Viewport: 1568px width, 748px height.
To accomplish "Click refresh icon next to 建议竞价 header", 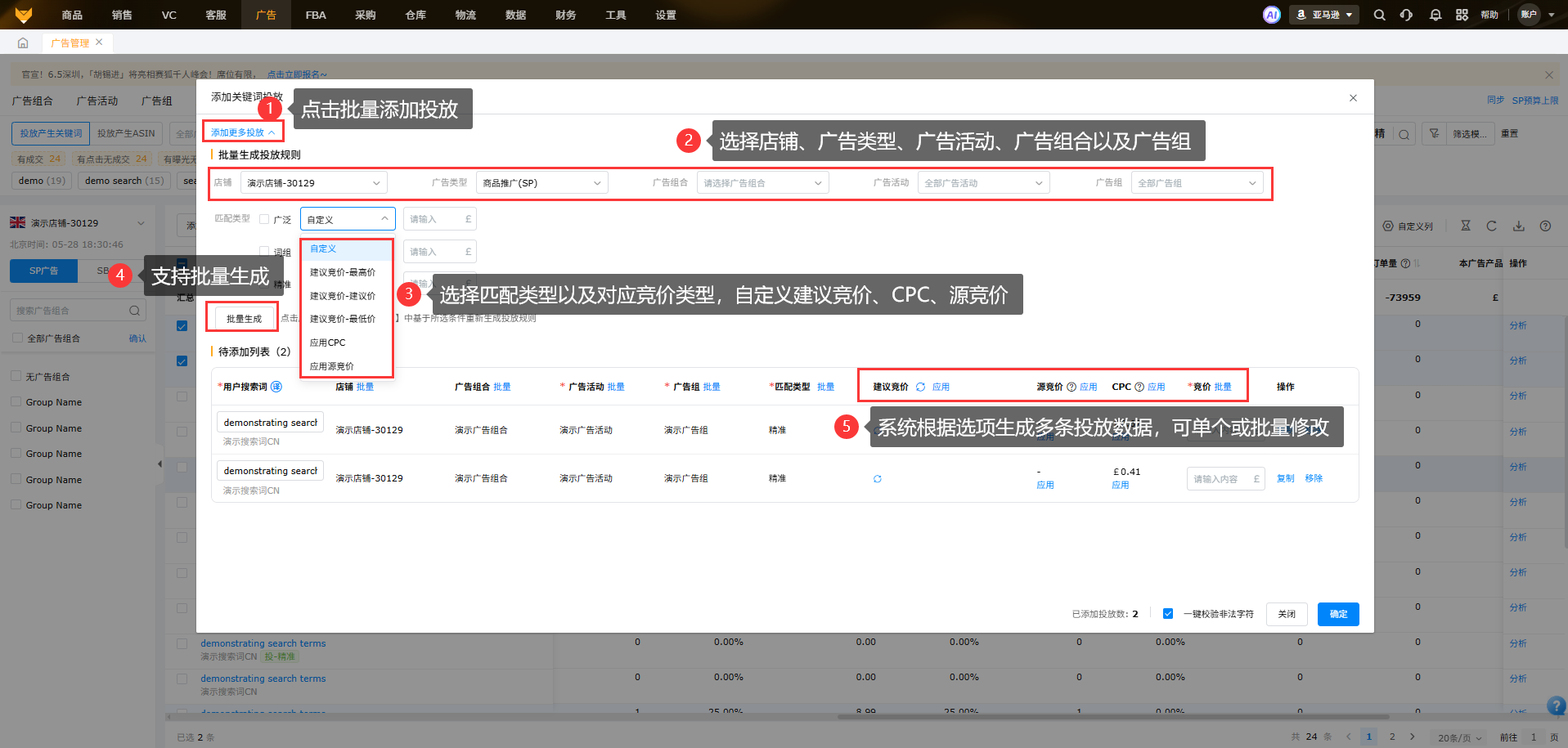I will (x=920, y=387).
